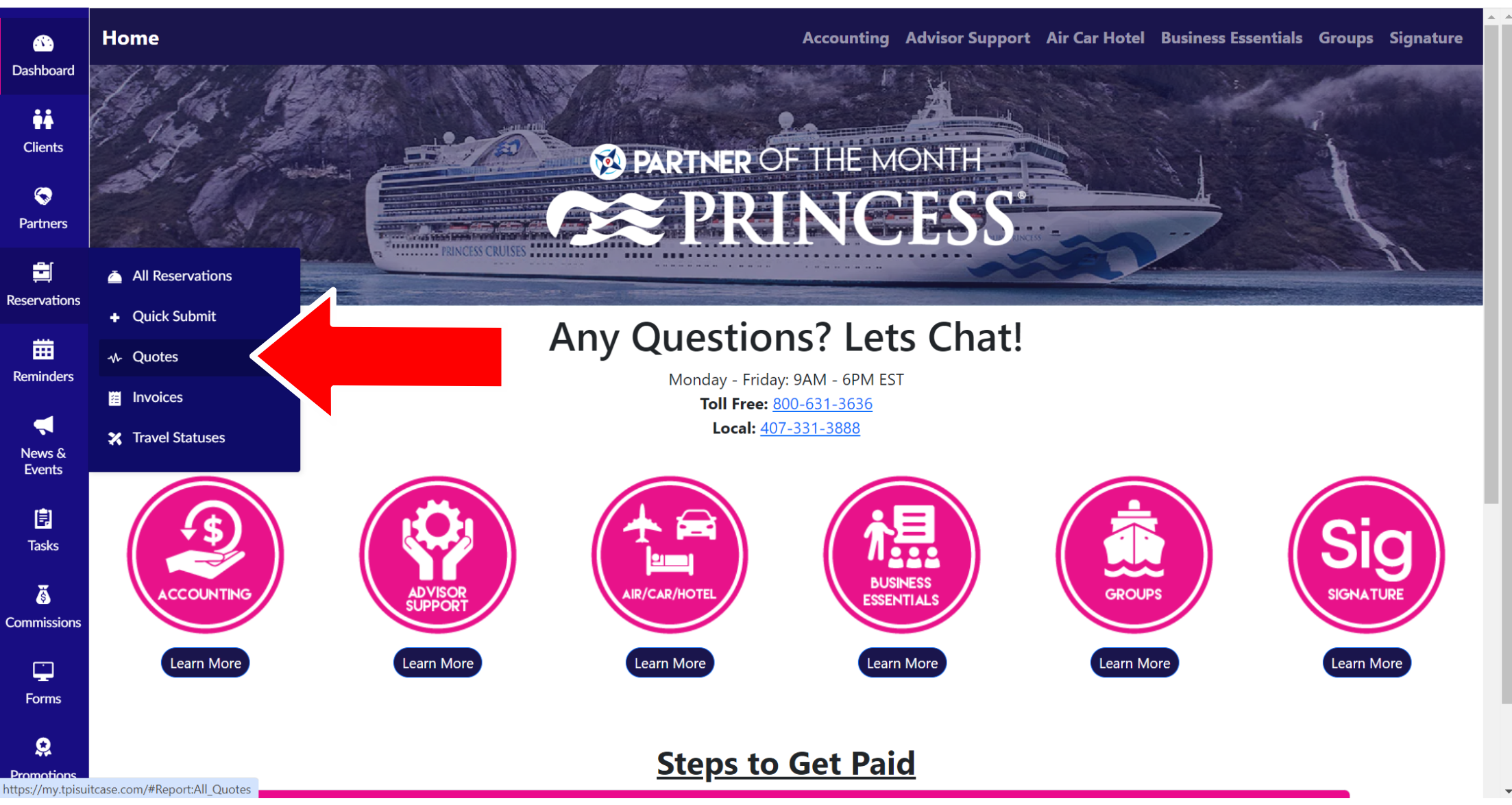Open the Clients sidebar icon
The height and width of the screenshot is (805, 1512).
pos(42,120)
